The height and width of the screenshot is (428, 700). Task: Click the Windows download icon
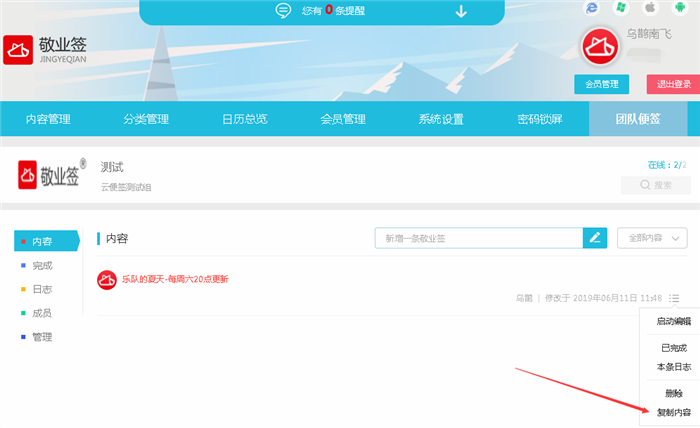[620, 8]
